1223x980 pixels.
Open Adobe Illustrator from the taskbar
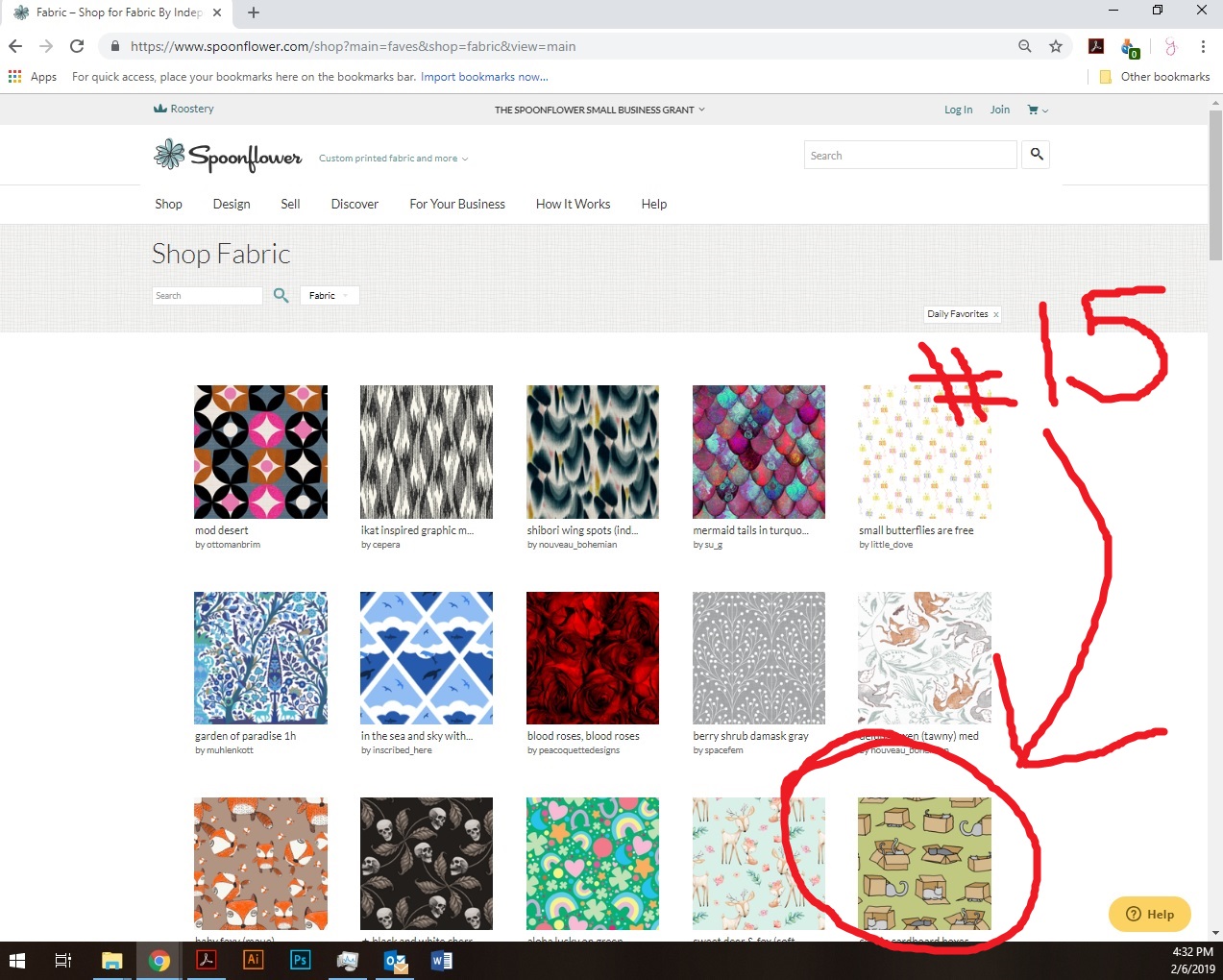click(x=254, y=961)
